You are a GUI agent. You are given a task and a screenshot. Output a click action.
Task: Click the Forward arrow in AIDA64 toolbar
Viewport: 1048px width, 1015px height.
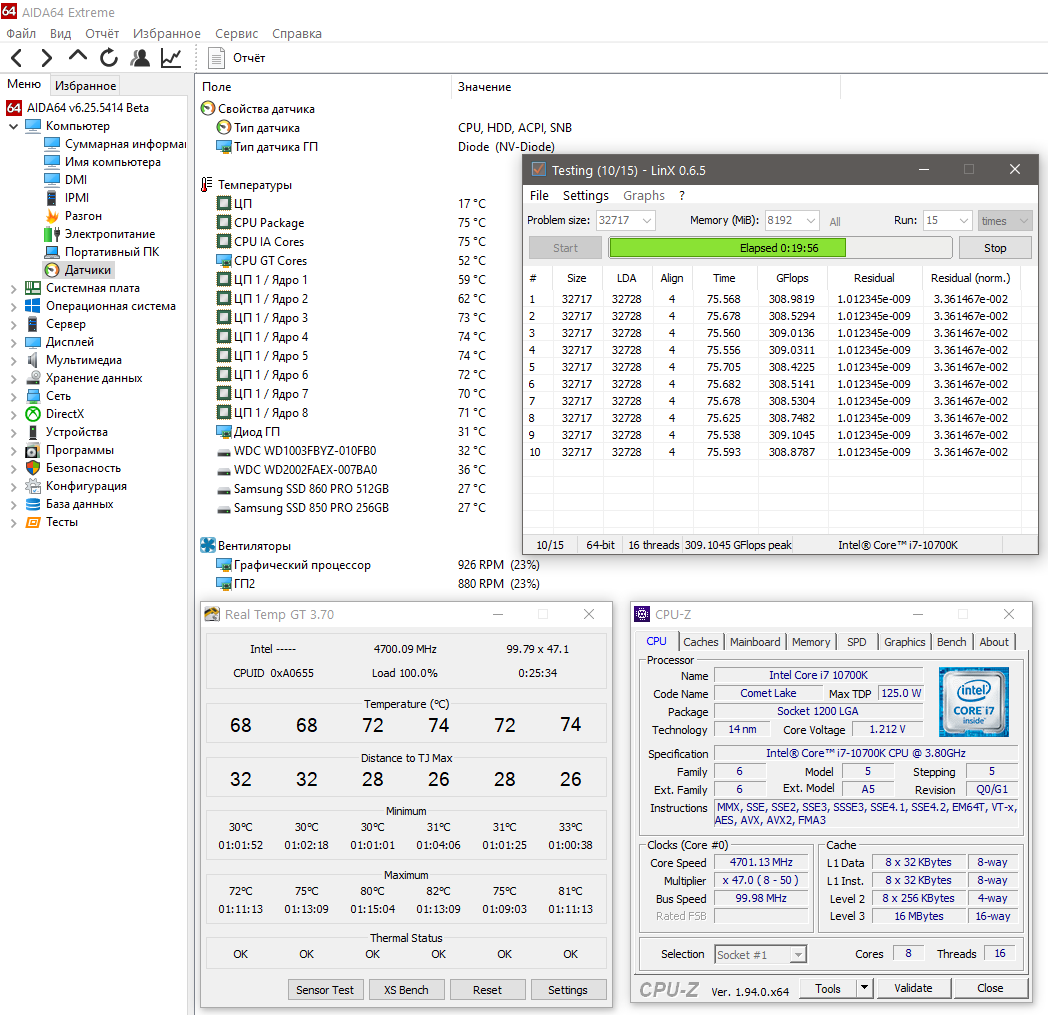coord(46,58)
